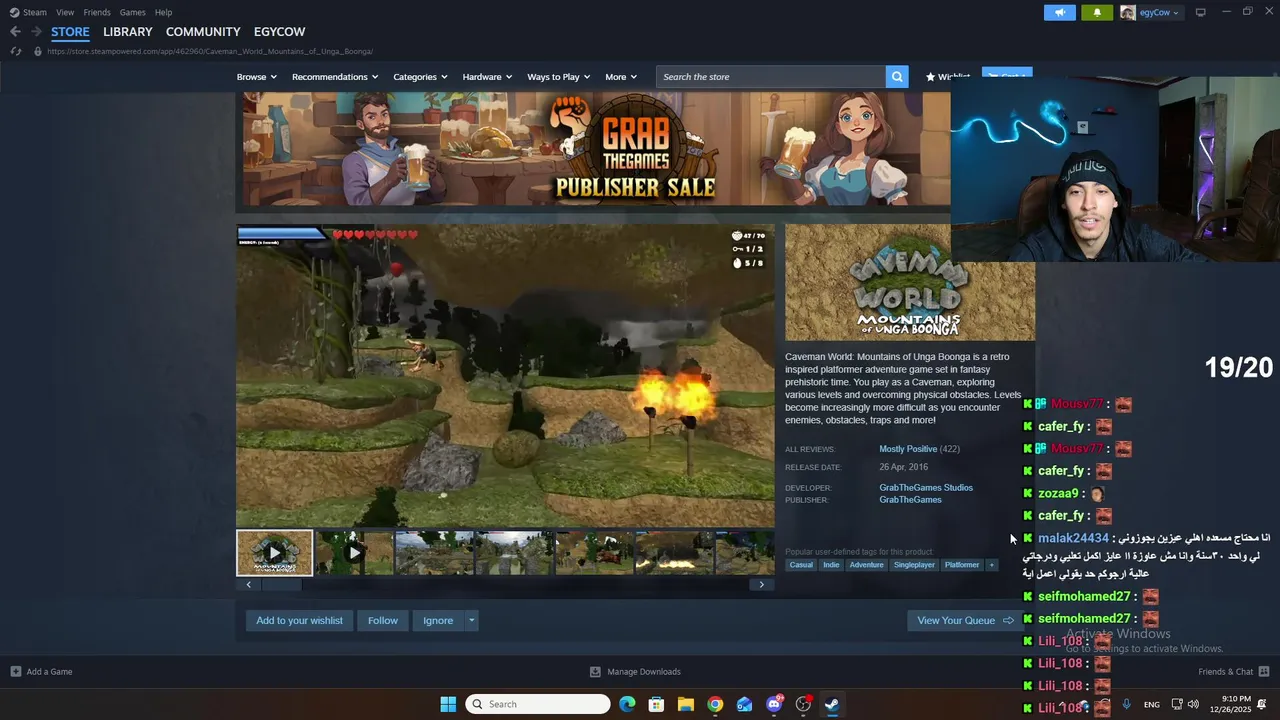Select the Indie tag
The image size is (1280, 720).
[x=831, y=565]
